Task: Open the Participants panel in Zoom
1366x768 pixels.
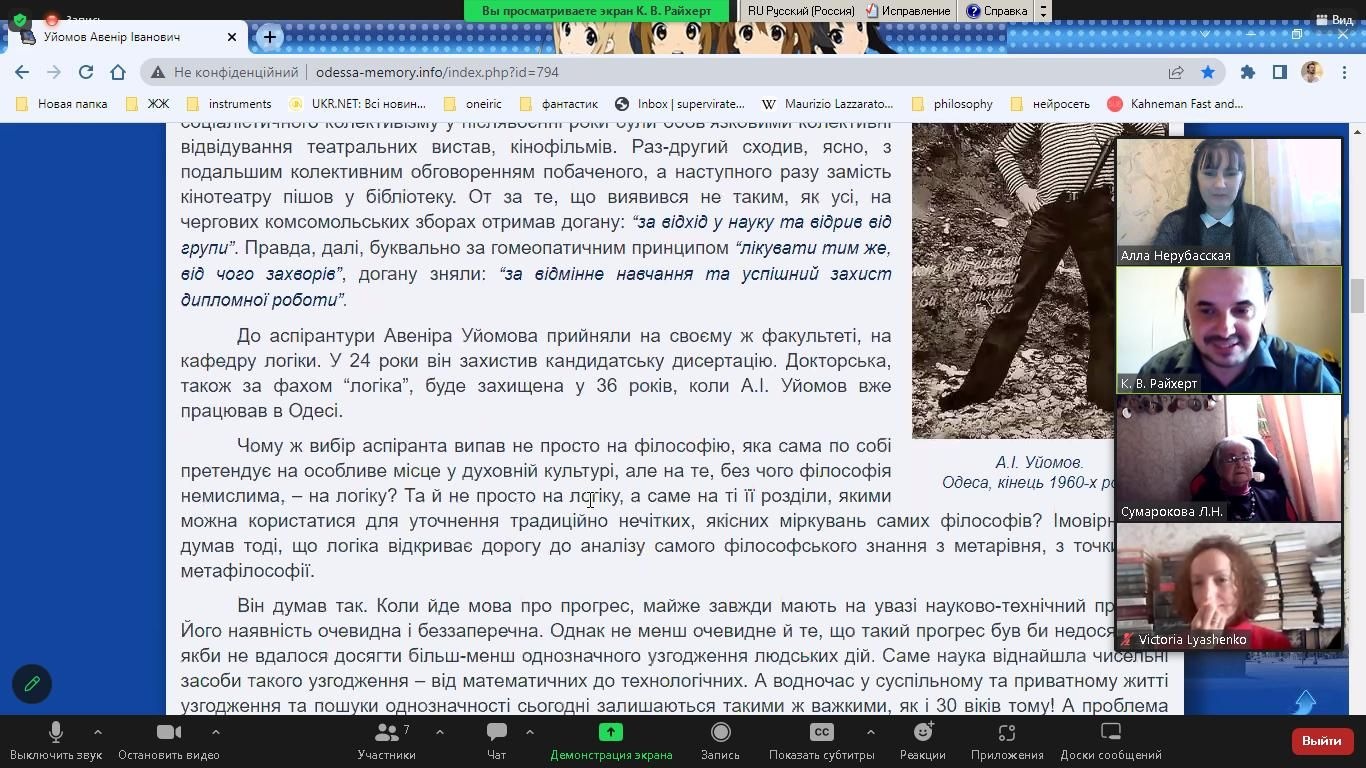Action: [386, 741]
